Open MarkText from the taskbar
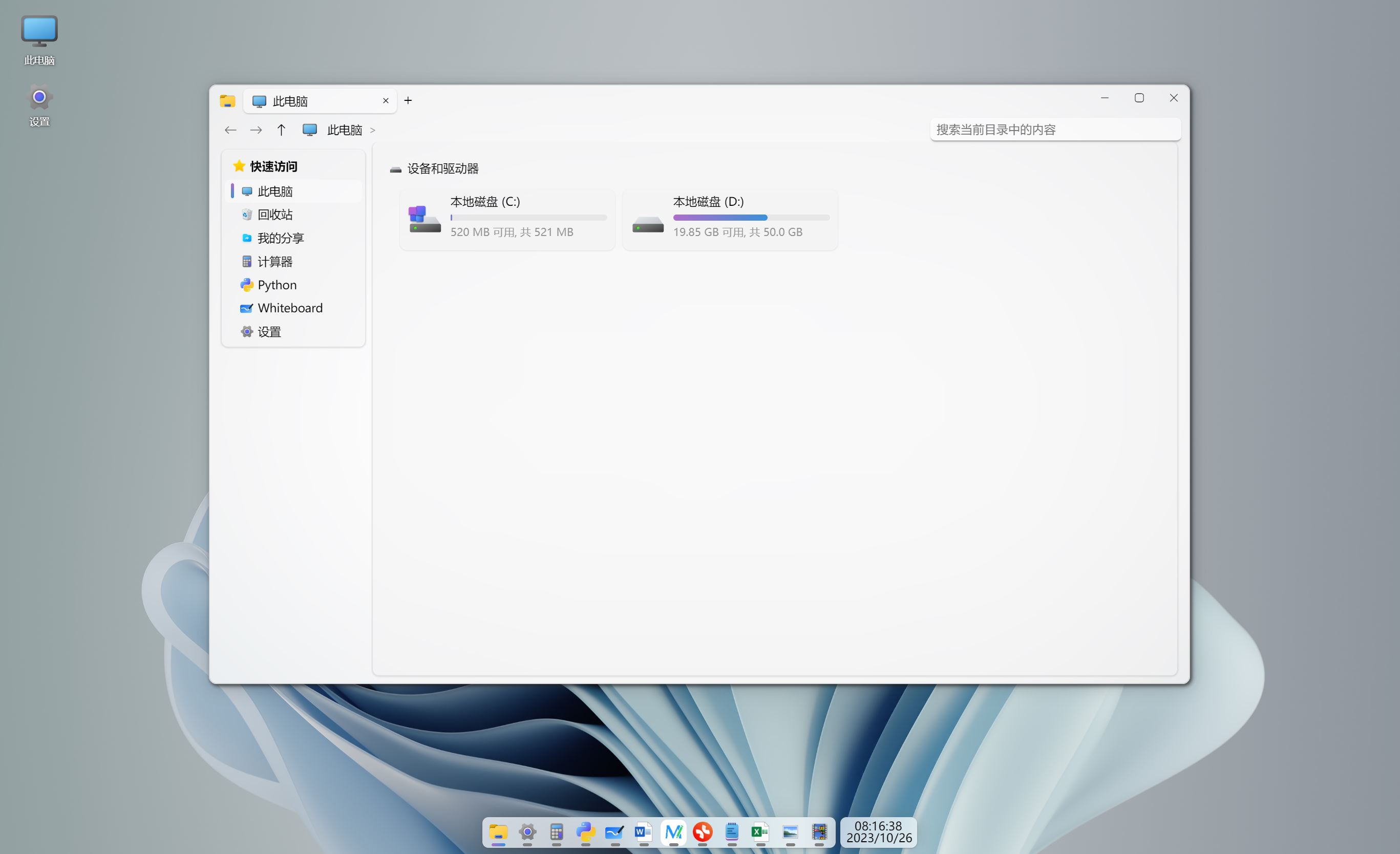 pos(673,833)
